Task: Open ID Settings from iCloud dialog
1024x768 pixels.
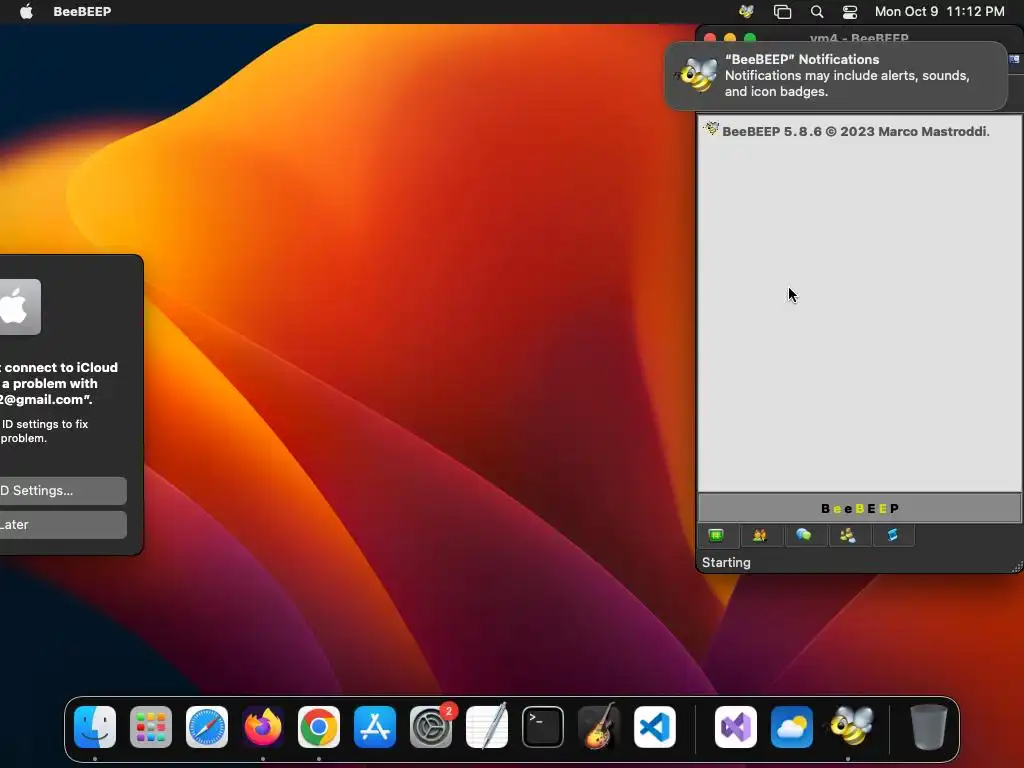Action: 63,490
